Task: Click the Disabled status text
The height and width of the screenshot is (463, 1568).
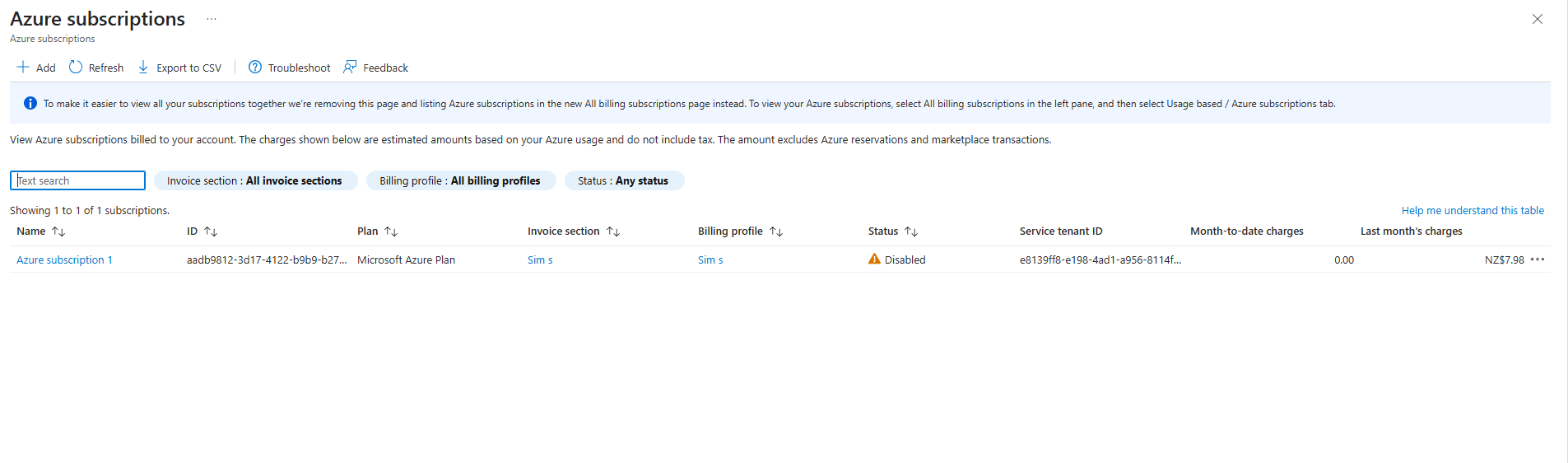Action: click(905, 260)
